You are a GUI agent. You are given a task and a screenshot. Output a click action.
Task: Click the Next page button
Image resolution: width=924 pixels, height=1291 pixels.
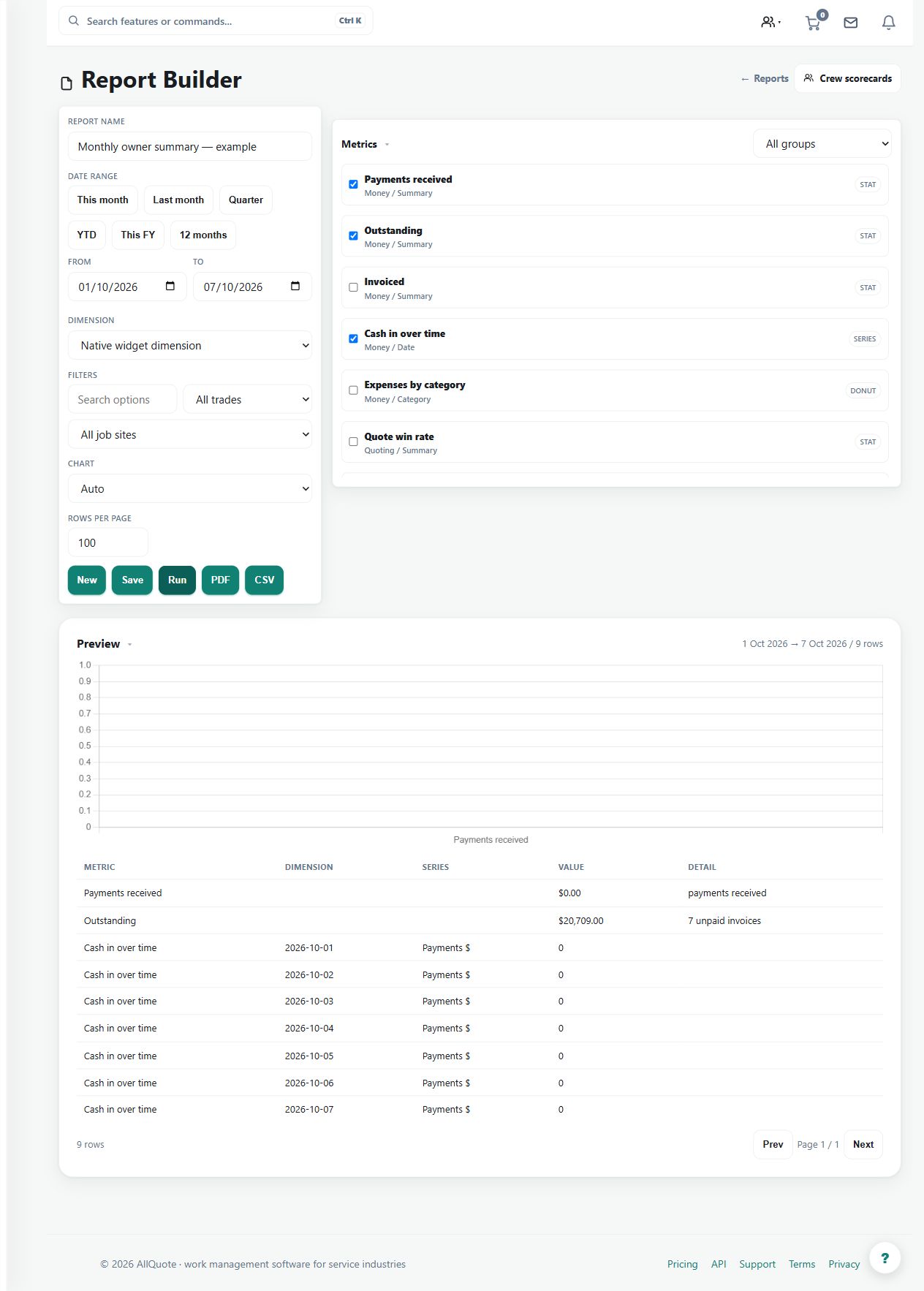863,1144
